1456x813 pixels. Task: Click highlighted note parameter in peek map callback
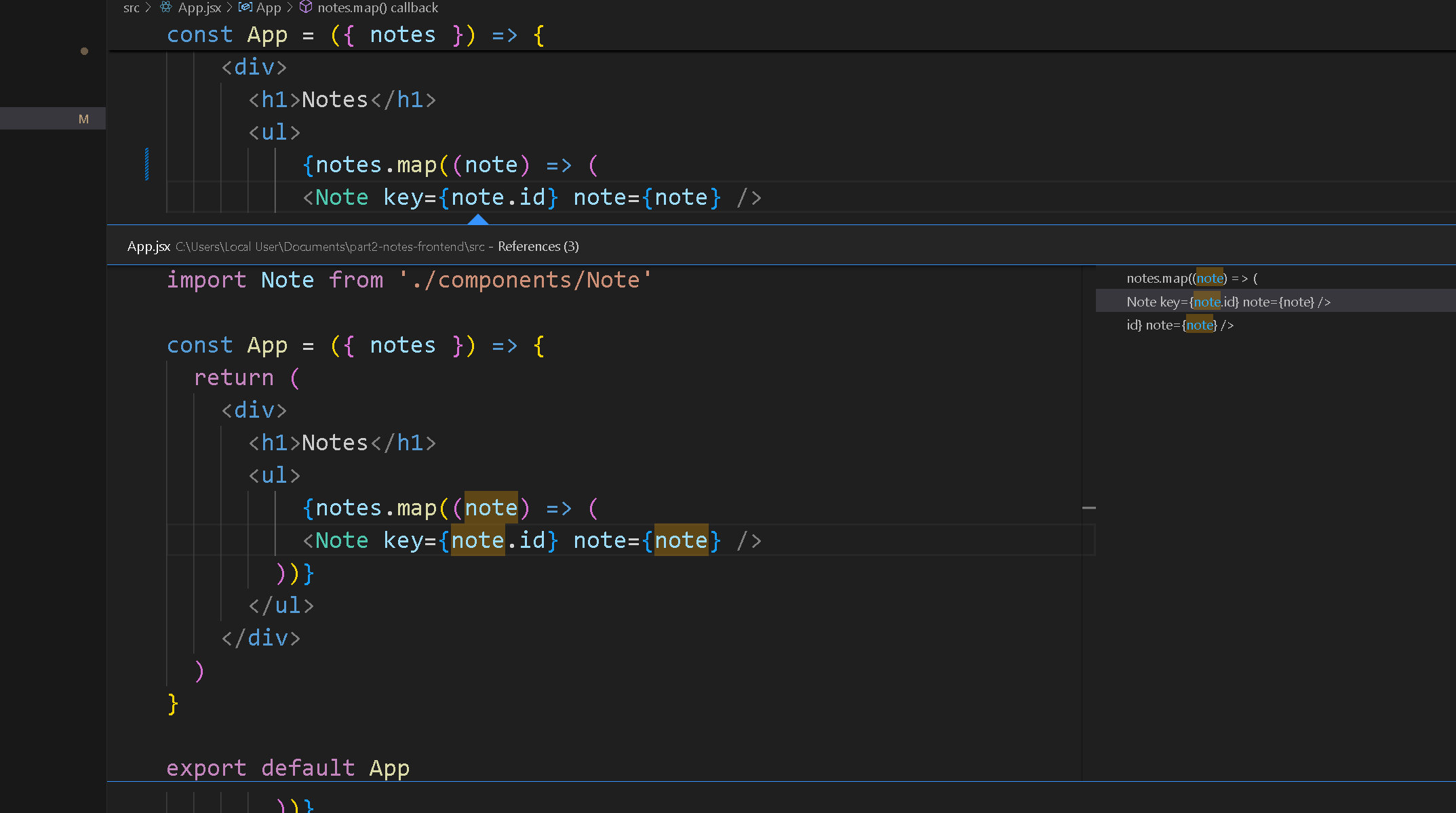pos(491,508)
